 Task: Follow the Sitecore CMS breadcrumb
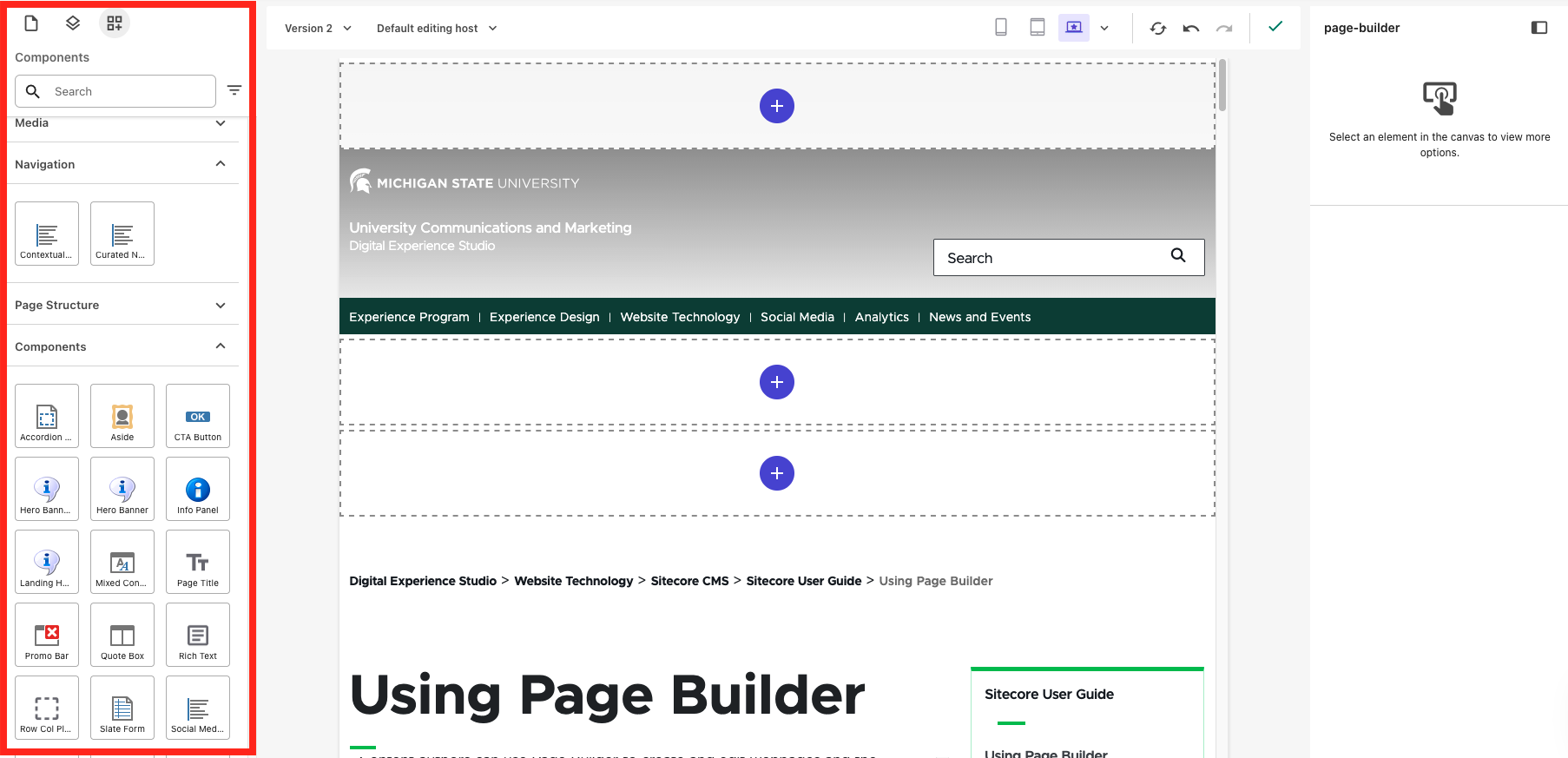[x=689, y=581]
